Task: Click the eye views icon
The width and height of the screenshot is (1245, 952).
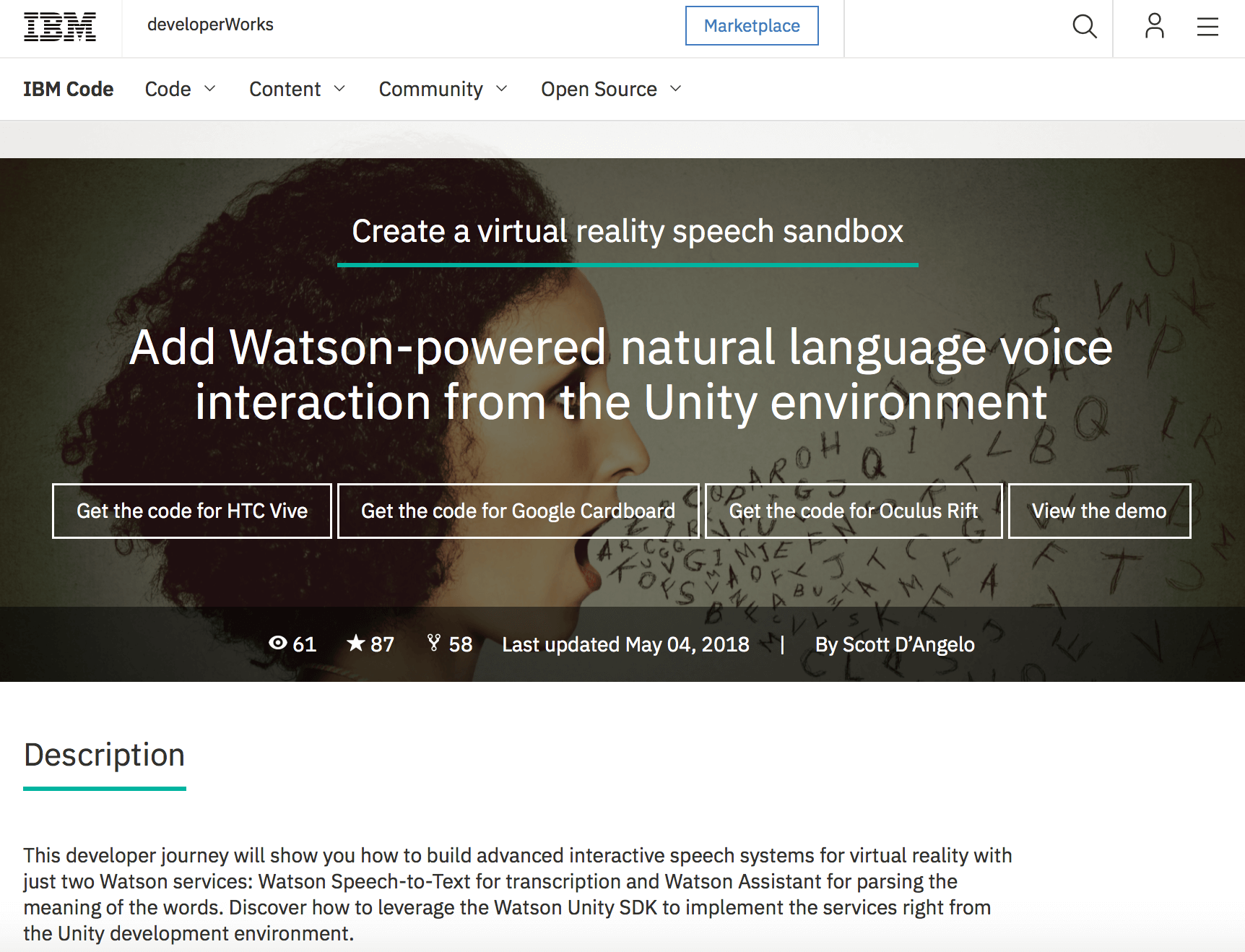Action: click(278, 643)
